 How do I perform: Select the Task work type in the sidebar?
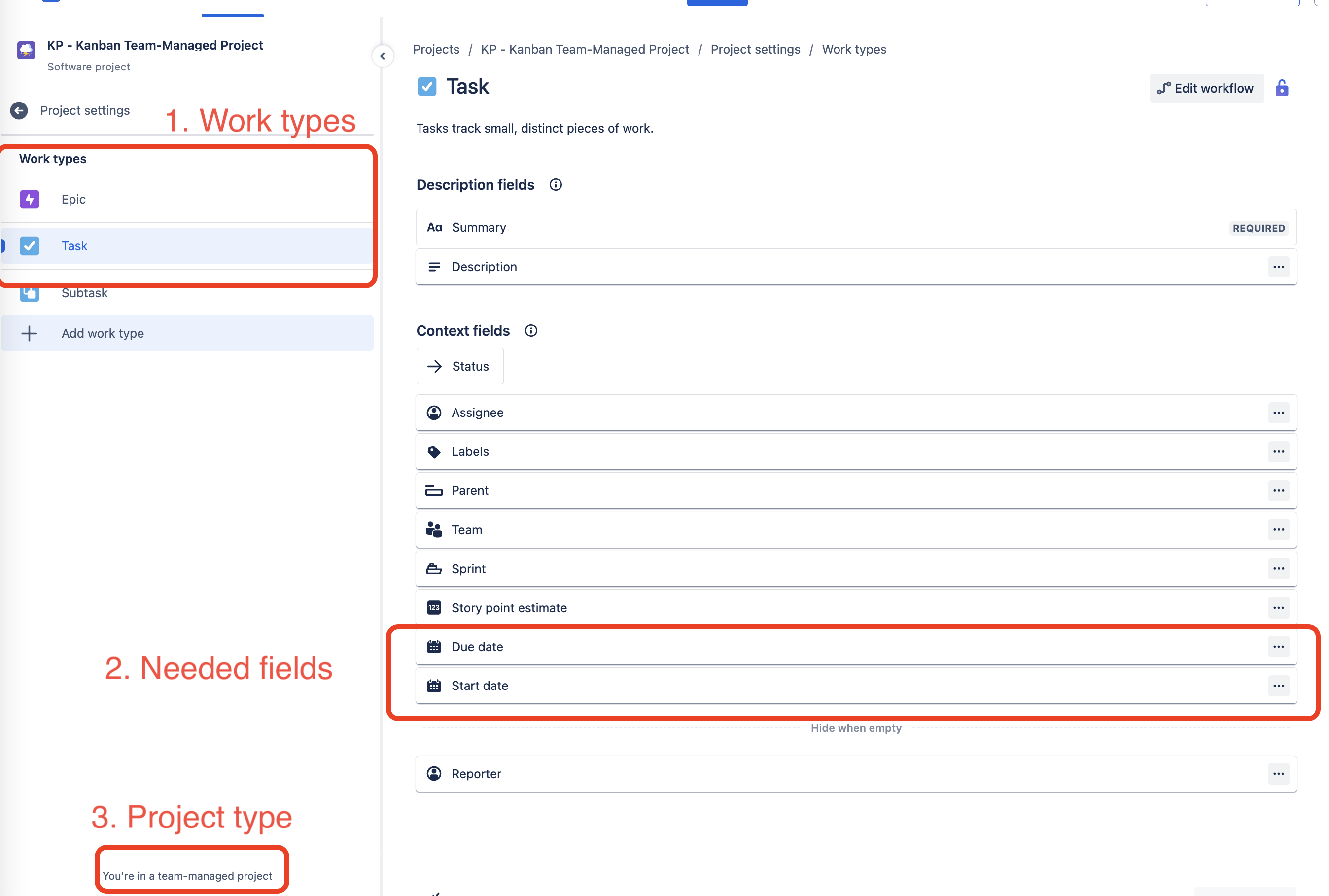coord(187,246)
